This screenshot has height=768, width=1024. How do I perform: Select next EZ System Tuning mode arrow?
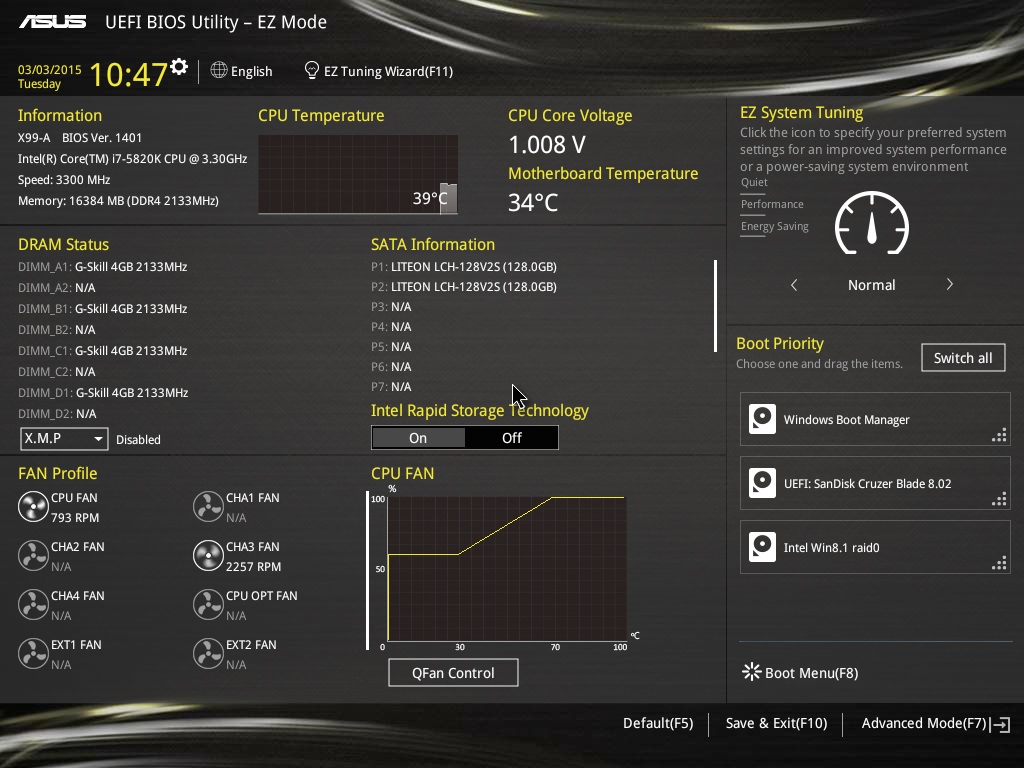point(950,285)
